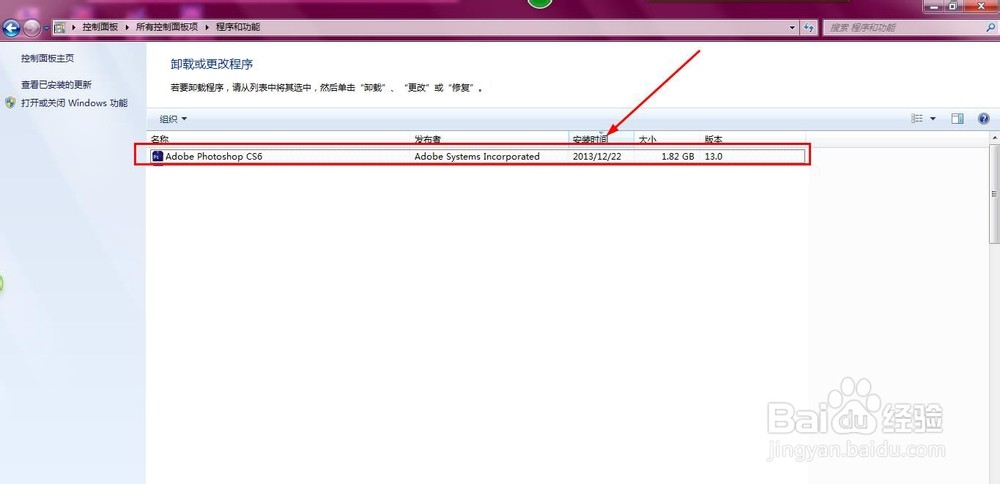Expand the arrow after 所有控制面板项 breadcrumb
Viewport: 1000px width, 484px height.
[207, 27]
